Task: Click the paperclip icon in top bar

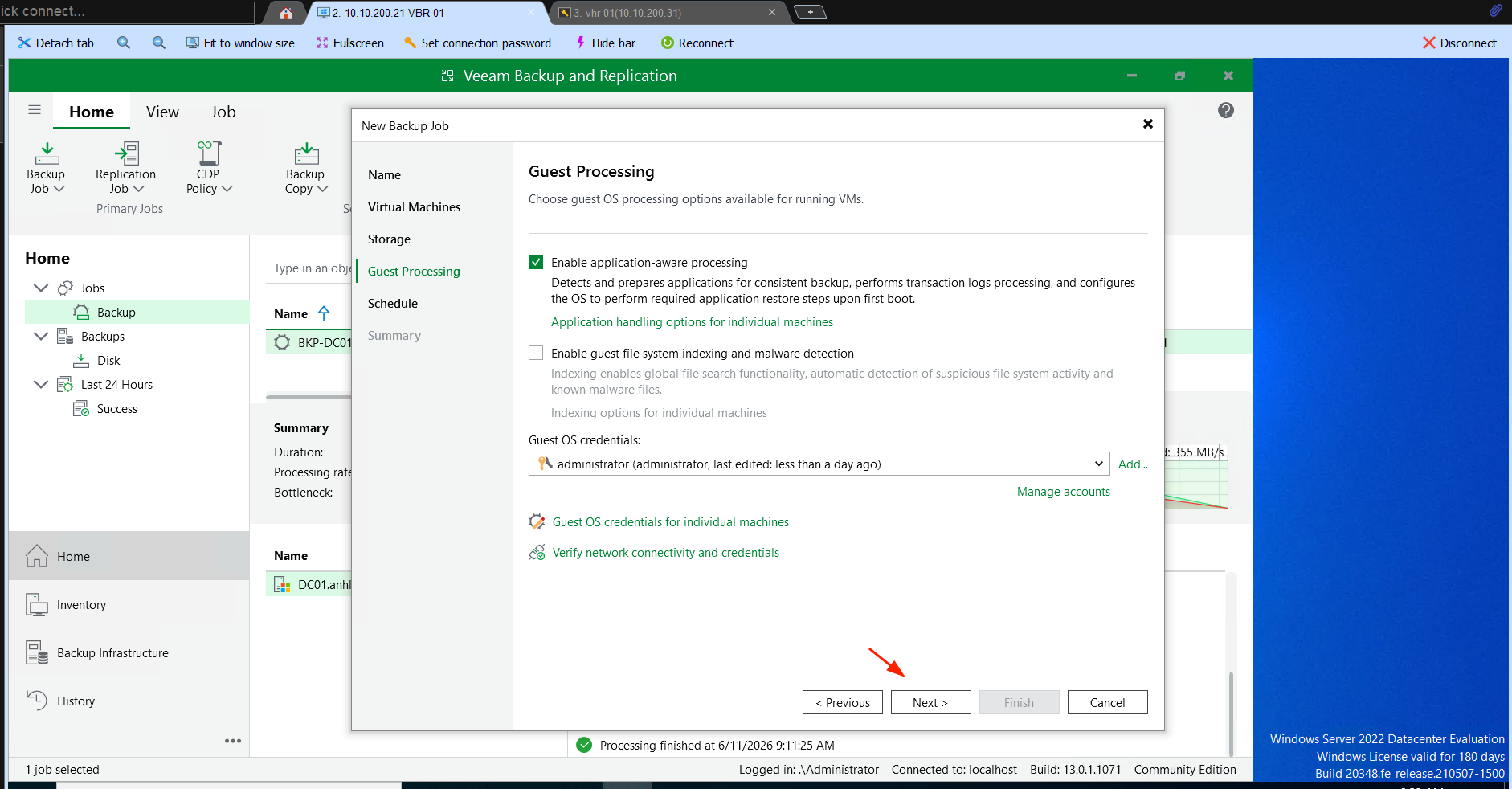Action: click(1495, 10)
